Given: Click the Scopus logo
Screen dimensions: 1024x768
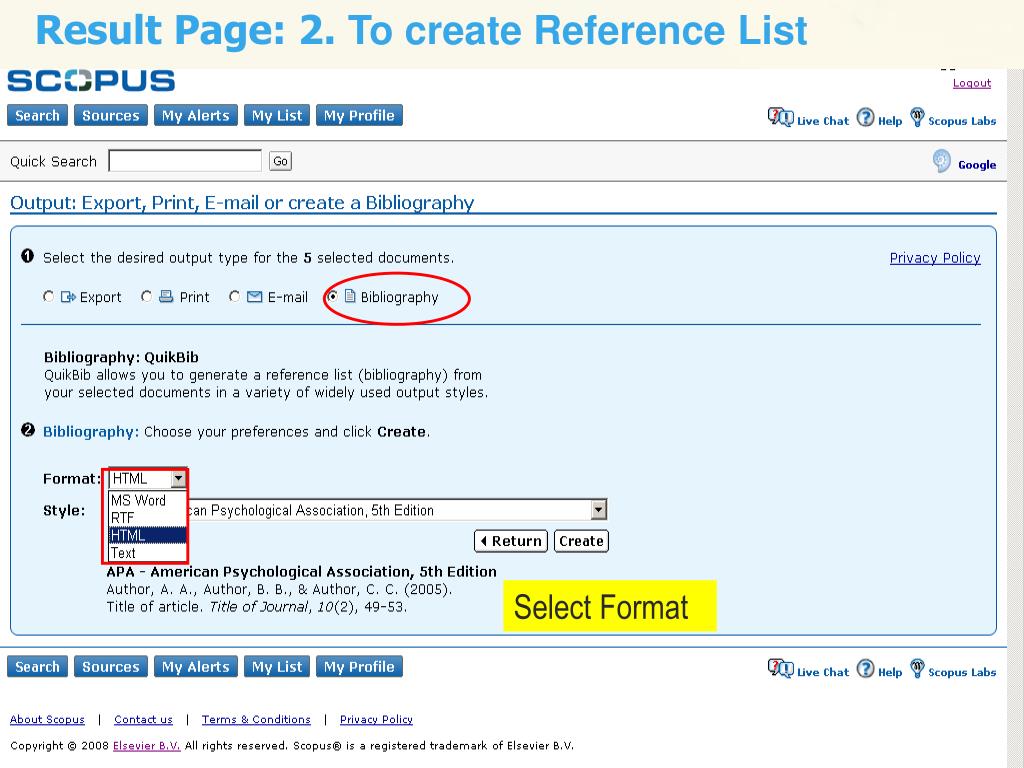Looking at the screenshot, I should pos(91,81).
